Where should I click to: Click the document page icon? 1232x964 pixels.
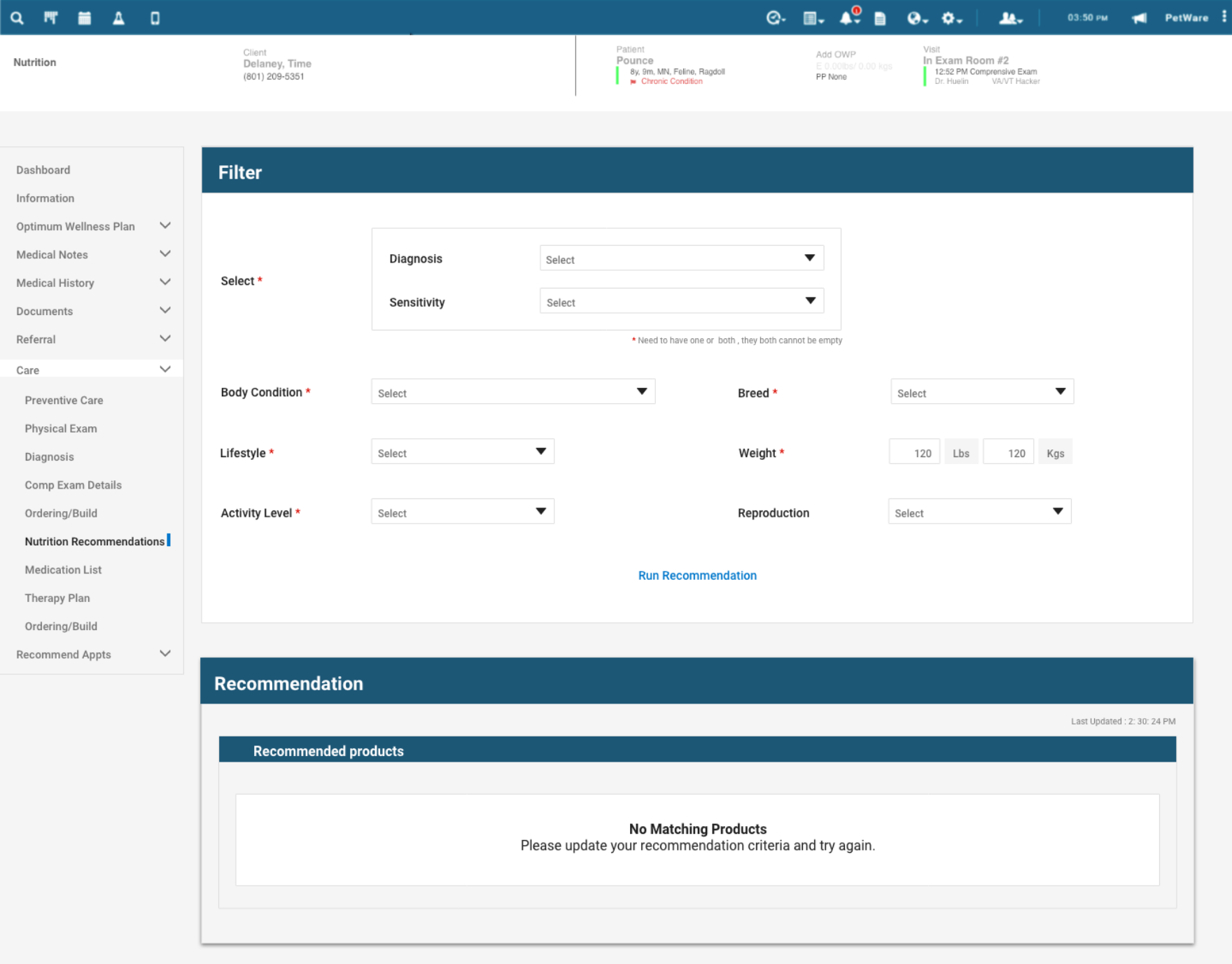click(x=881, y=18)
